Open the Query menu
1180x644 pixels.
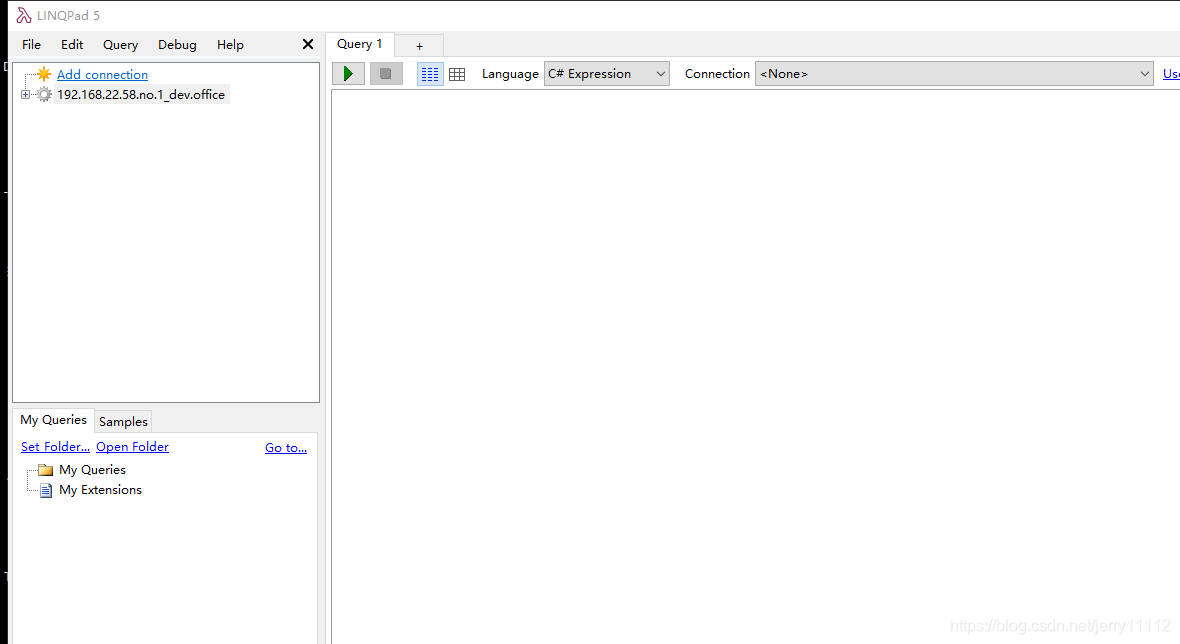[x=120, y=44]
